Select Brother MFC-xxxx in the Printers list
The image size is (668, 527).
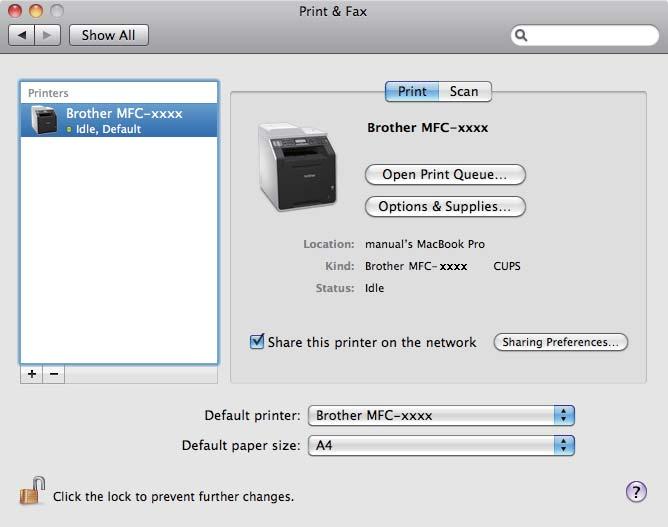point(119,120)
